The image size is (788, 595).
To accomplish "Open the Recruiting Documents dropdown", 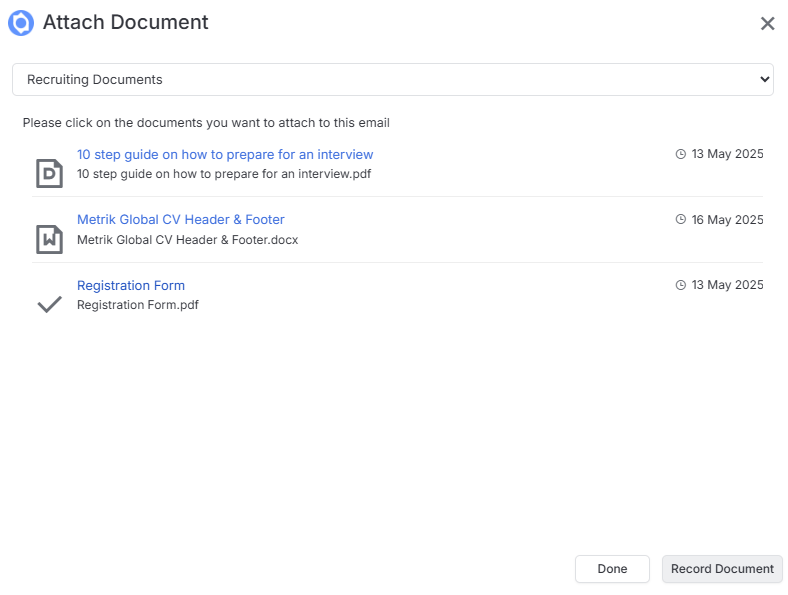I will click(x=392, y=79).
